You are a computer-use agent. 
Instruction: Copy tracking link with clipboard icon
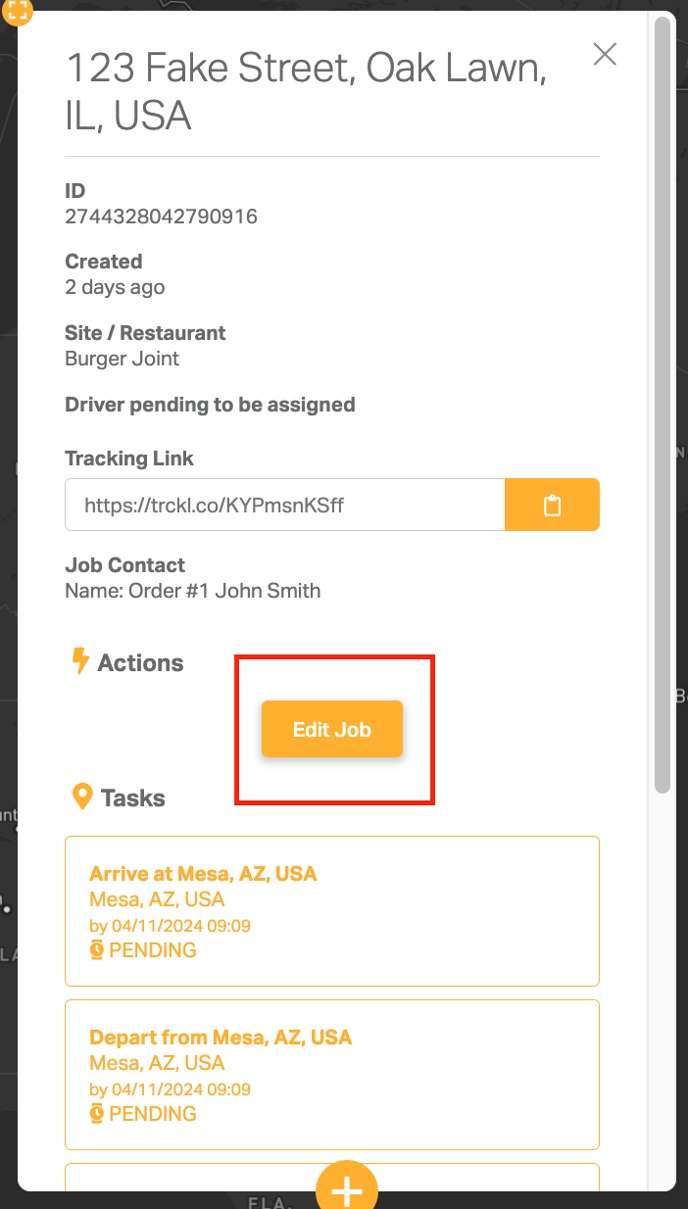pos(552,505)
